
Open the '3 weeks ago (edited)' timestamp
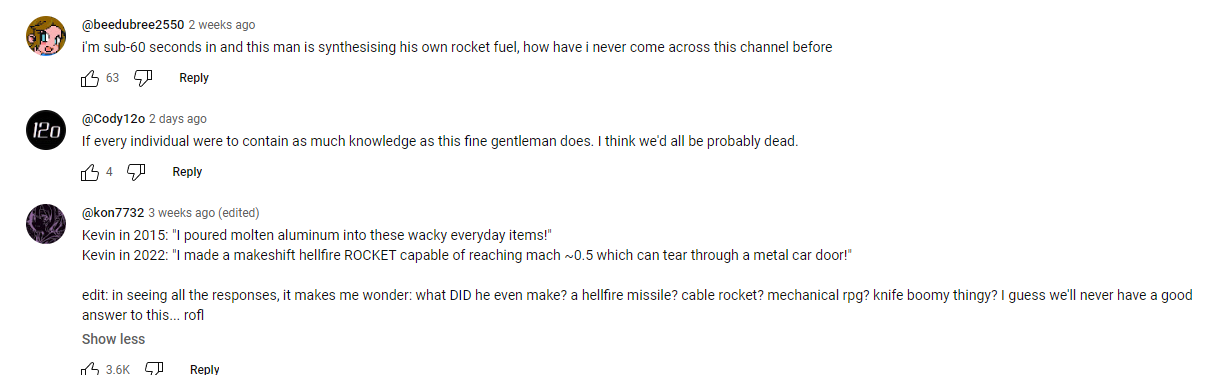204,212
